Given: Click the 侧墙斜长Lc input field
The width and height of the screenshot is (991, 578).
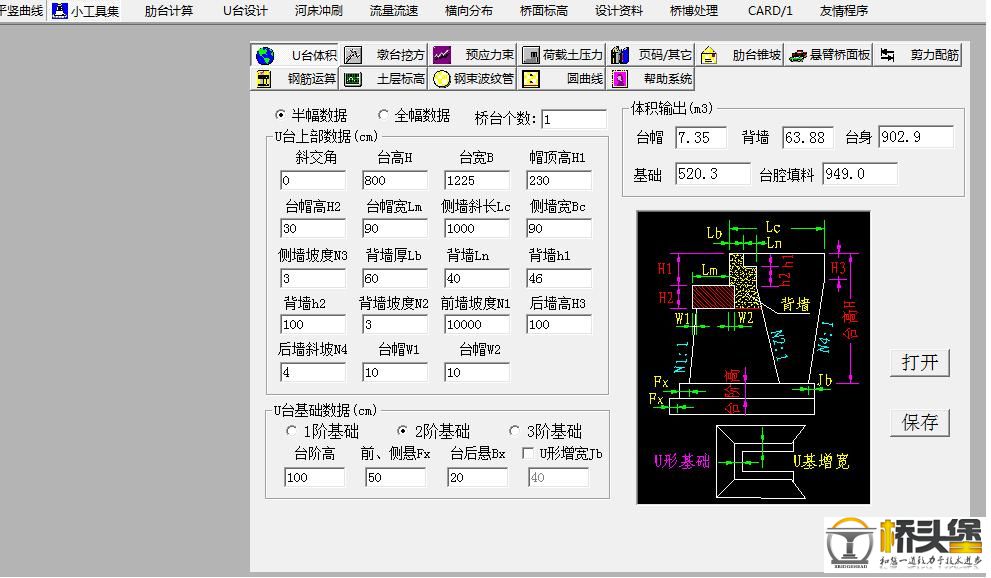Looking at the screenshot, I should 477,228.
